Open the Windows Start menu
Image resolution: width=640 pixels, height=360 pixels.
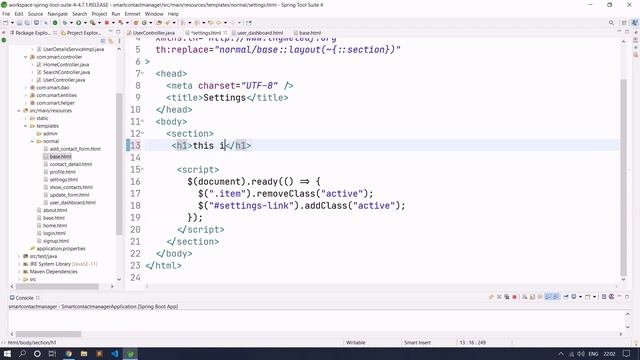7,353
